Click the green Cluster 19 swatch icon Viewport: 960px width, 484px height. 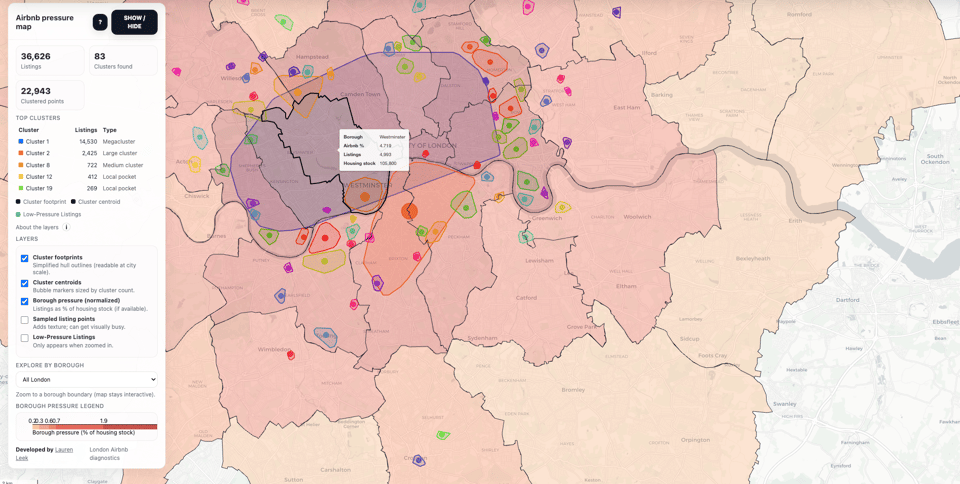20,188
